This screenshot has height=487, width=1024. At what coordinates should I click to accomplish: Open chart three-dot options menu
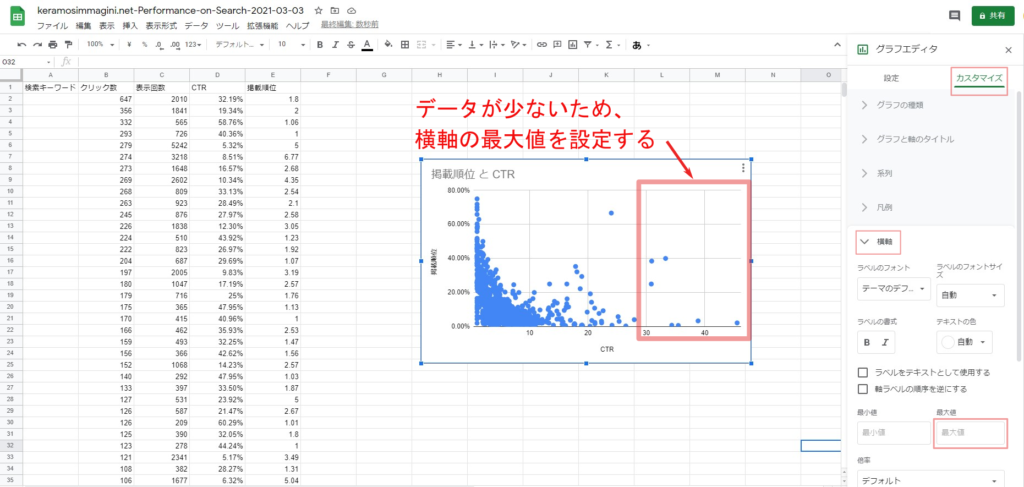(x=743, y=168)
